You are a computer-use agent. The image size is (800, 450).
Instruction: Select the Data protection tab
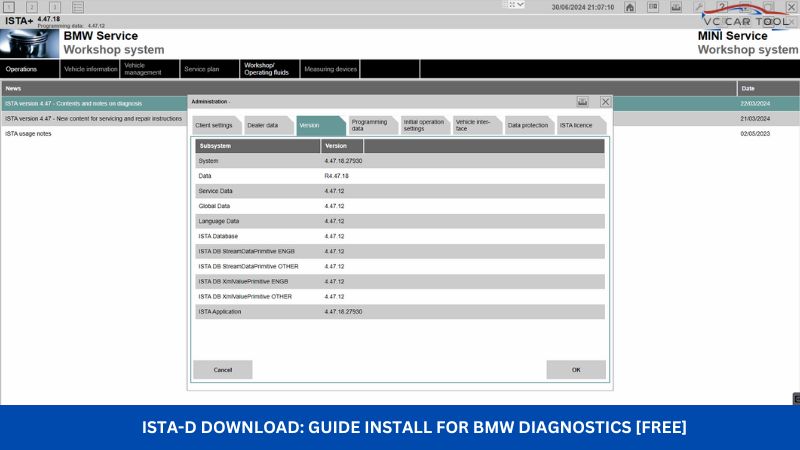click(x=527, y=126)
